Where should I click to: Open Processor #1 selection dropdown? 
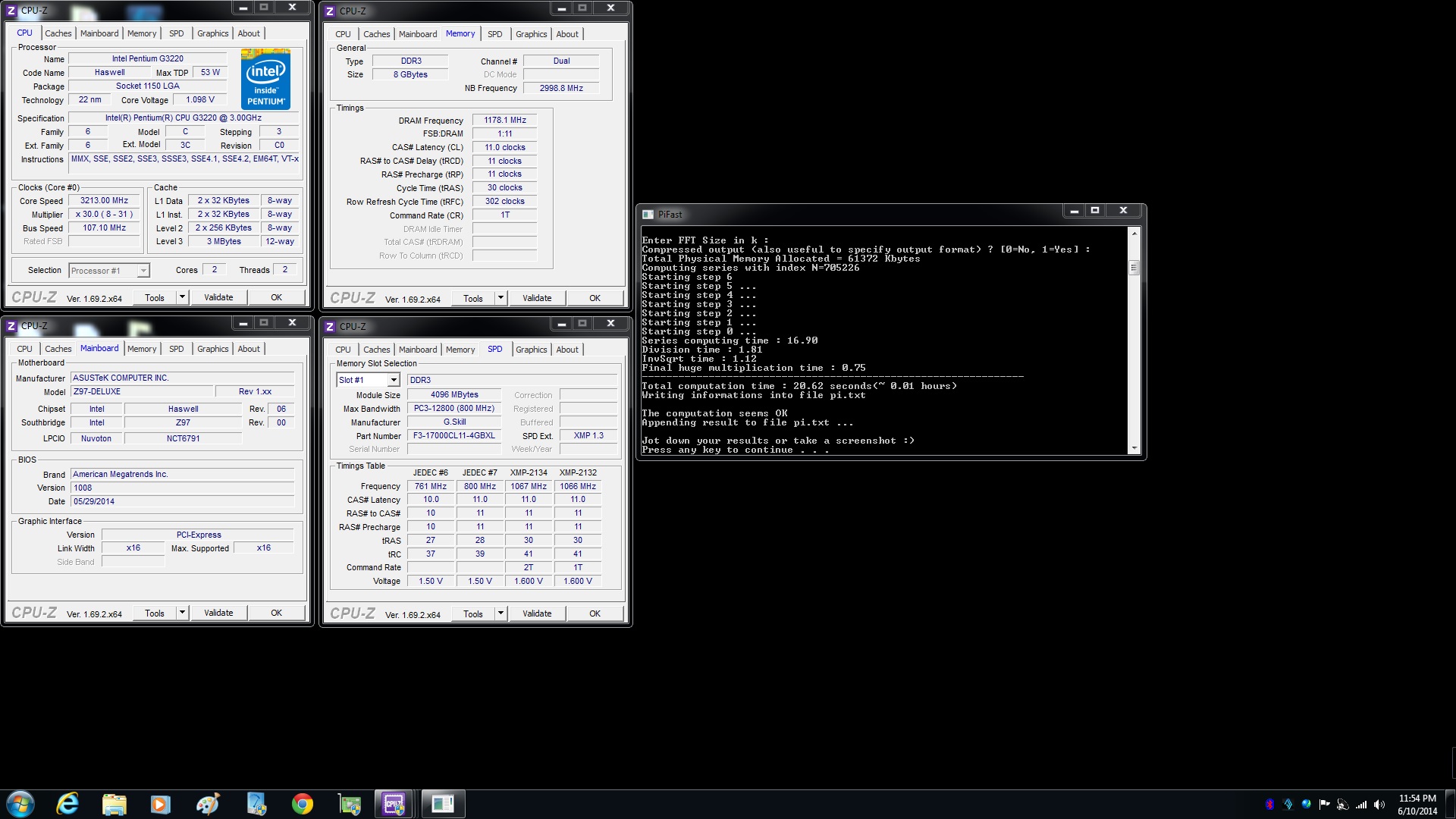point(143,271)
